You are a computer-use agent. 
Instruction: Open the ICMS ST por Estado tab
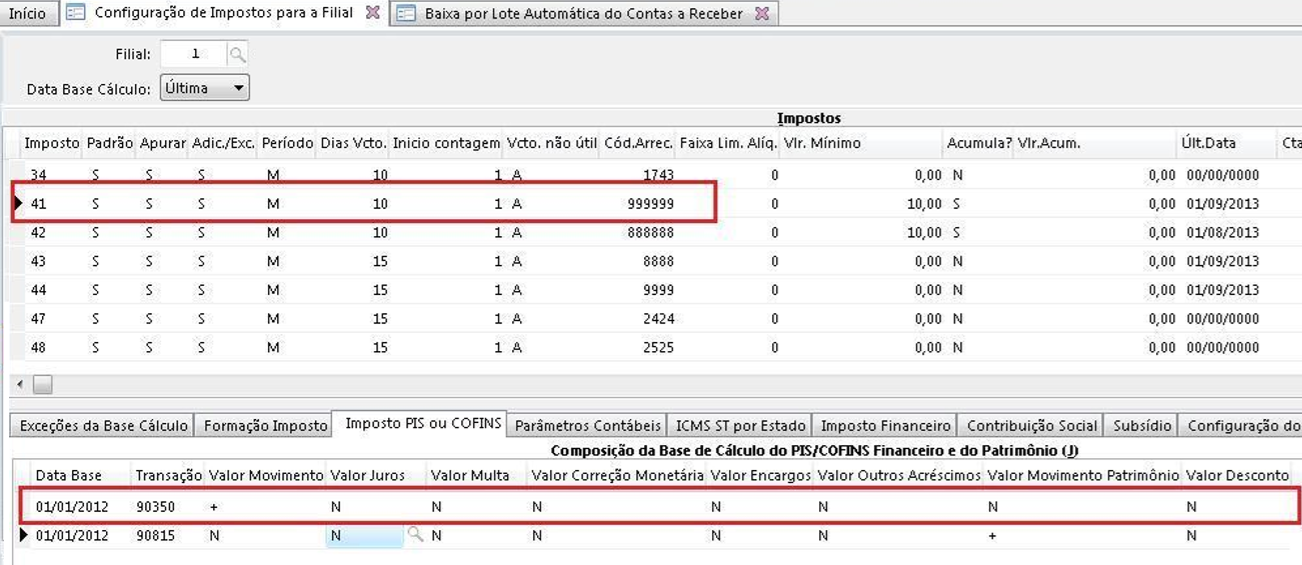coord(739,425)
